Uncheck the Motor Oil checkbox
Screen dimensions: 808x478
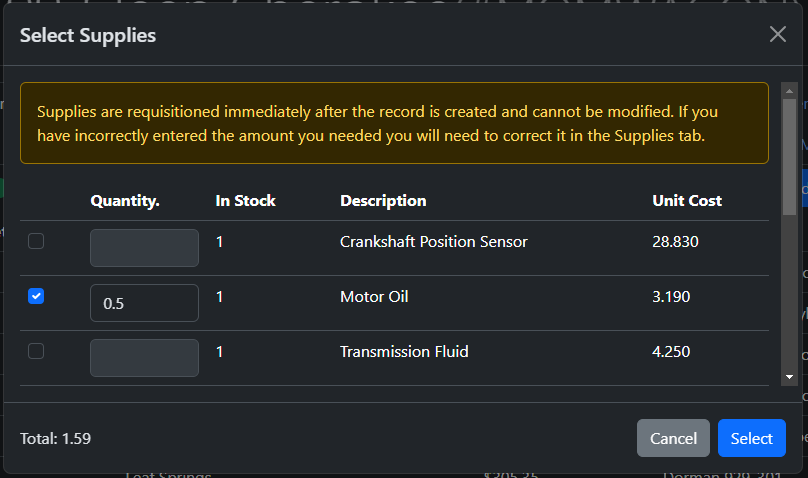pyautogui.click(x=36, y=296)
